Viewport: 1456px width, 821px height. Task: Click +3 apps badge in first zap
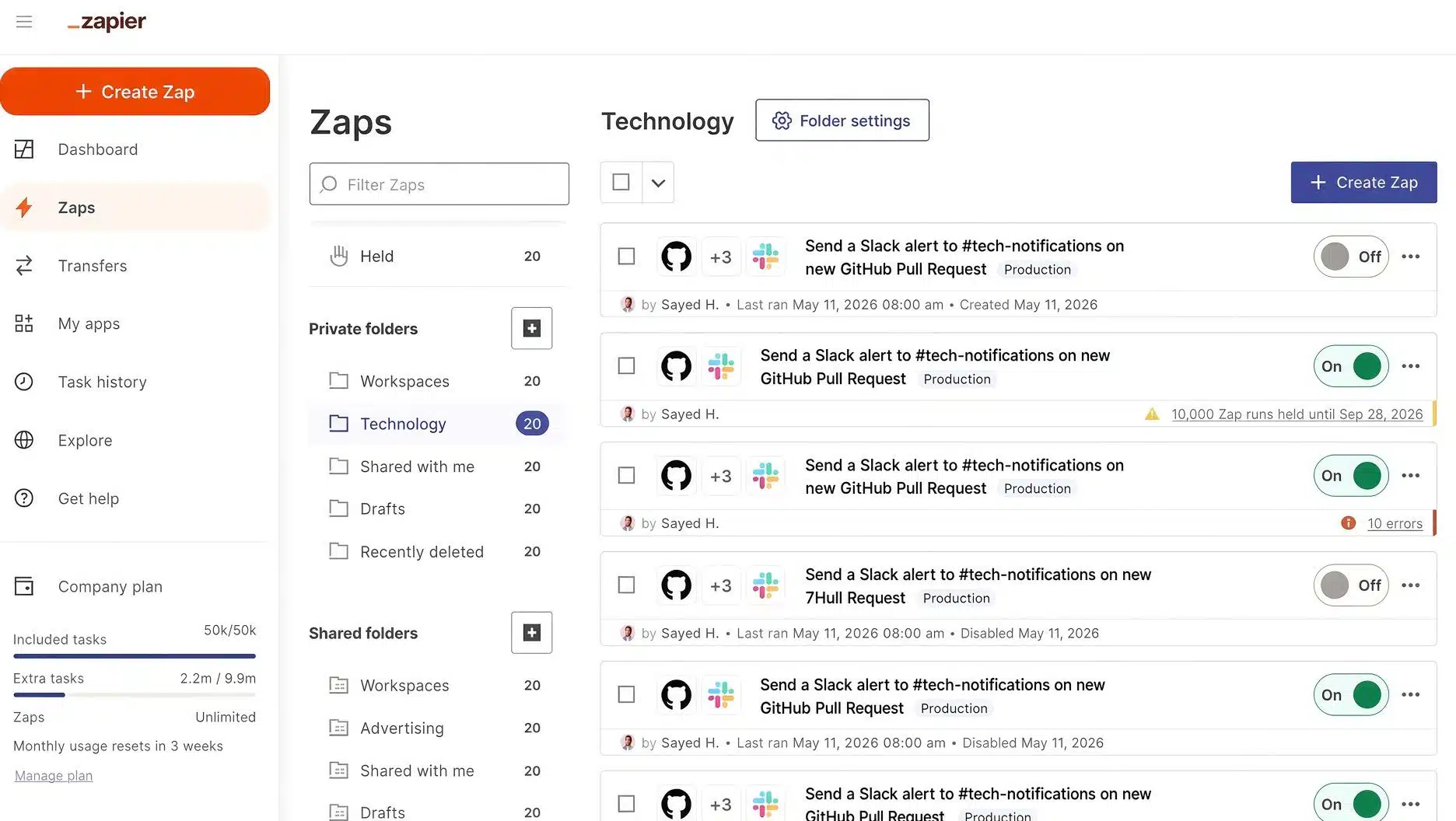pyautogui.click(x=721, y=257)
